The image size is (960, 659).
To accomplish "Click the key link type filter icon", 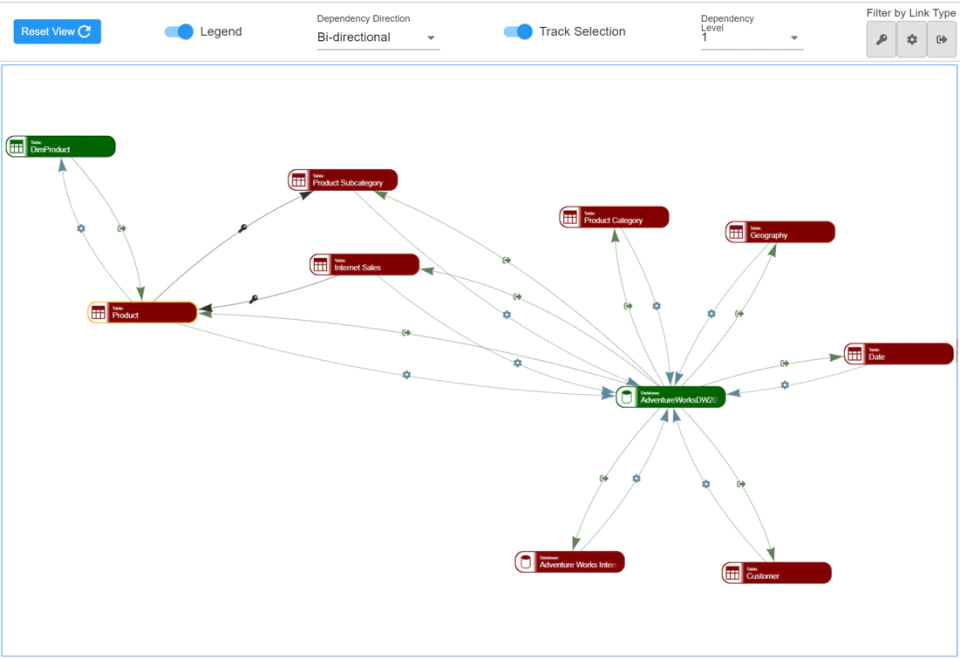I will click(x=881, y=39).
